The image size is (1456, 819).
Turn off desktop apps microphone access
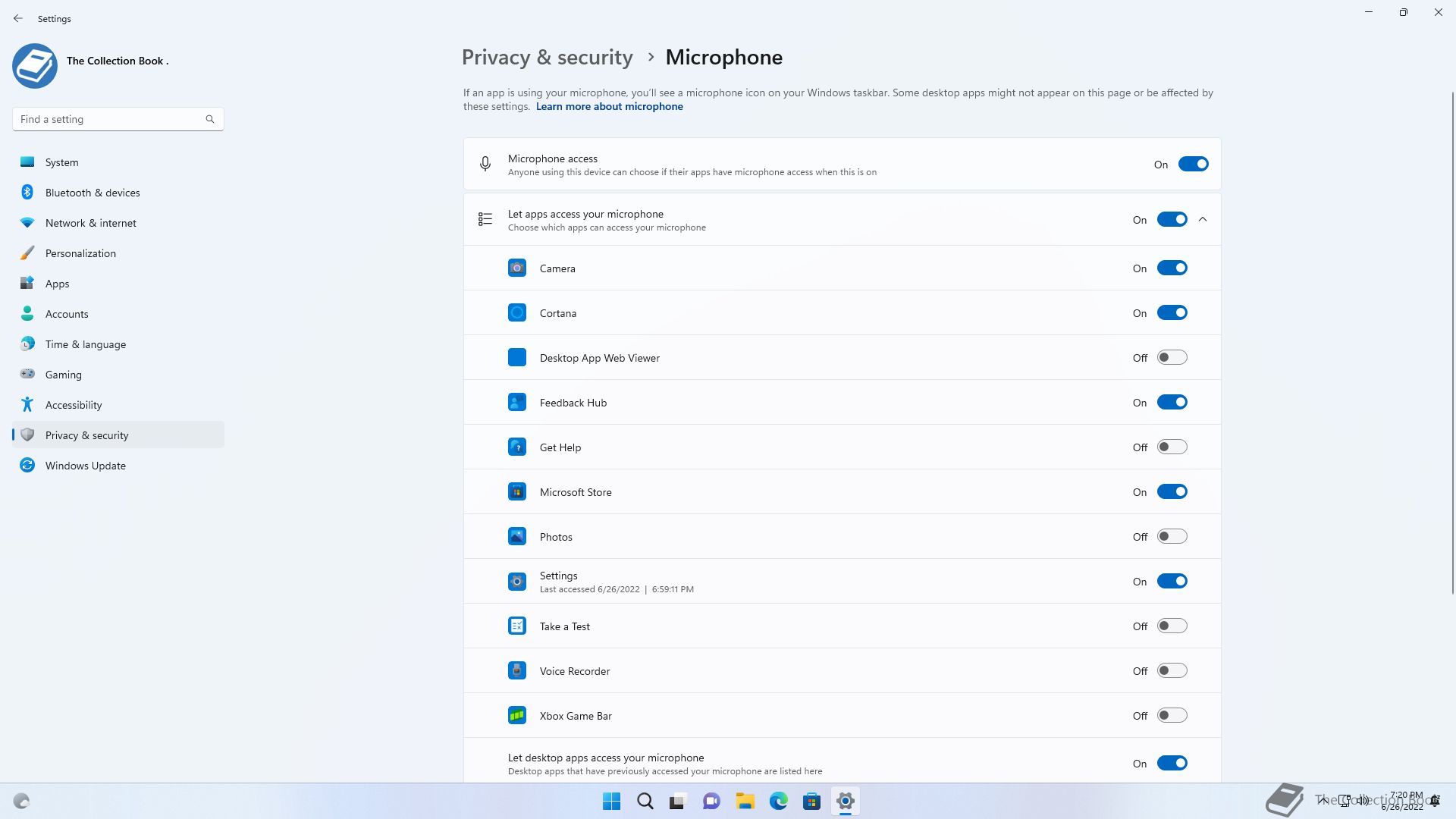point(1172,764)
